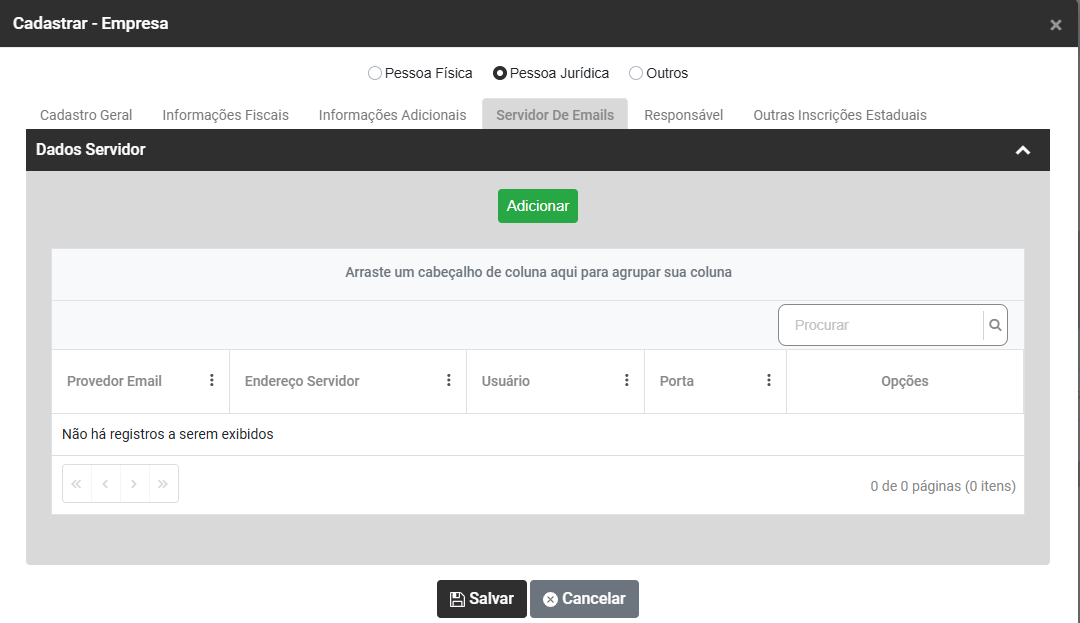The height and width of the screenshot is (623, 1080).
Task: Go to the Responsável tab
Action: pyautogui.click(x=683, y=115)
